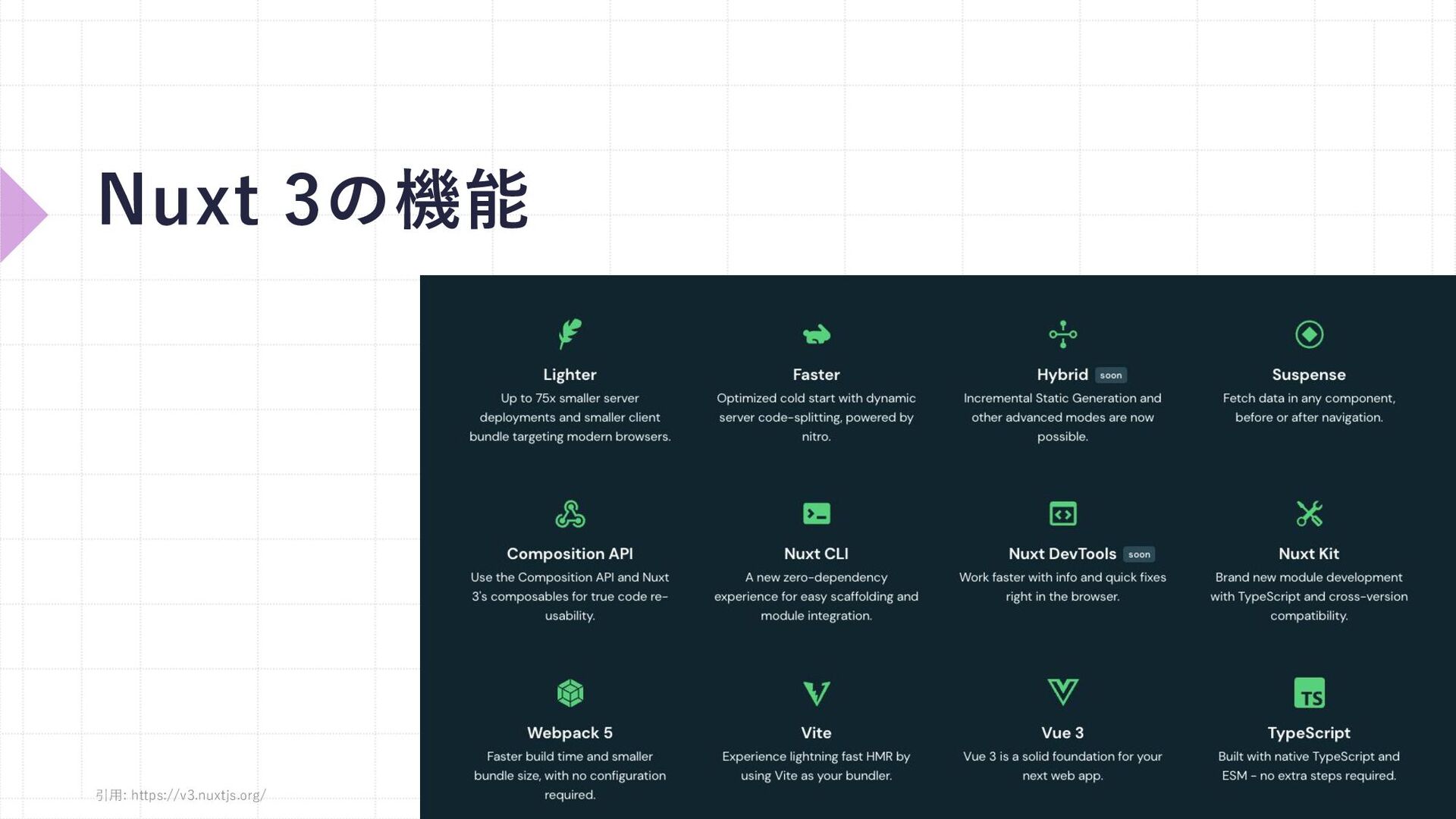
Task: Click the 'Suspense' feature heading
Action: click(1309, 375)
